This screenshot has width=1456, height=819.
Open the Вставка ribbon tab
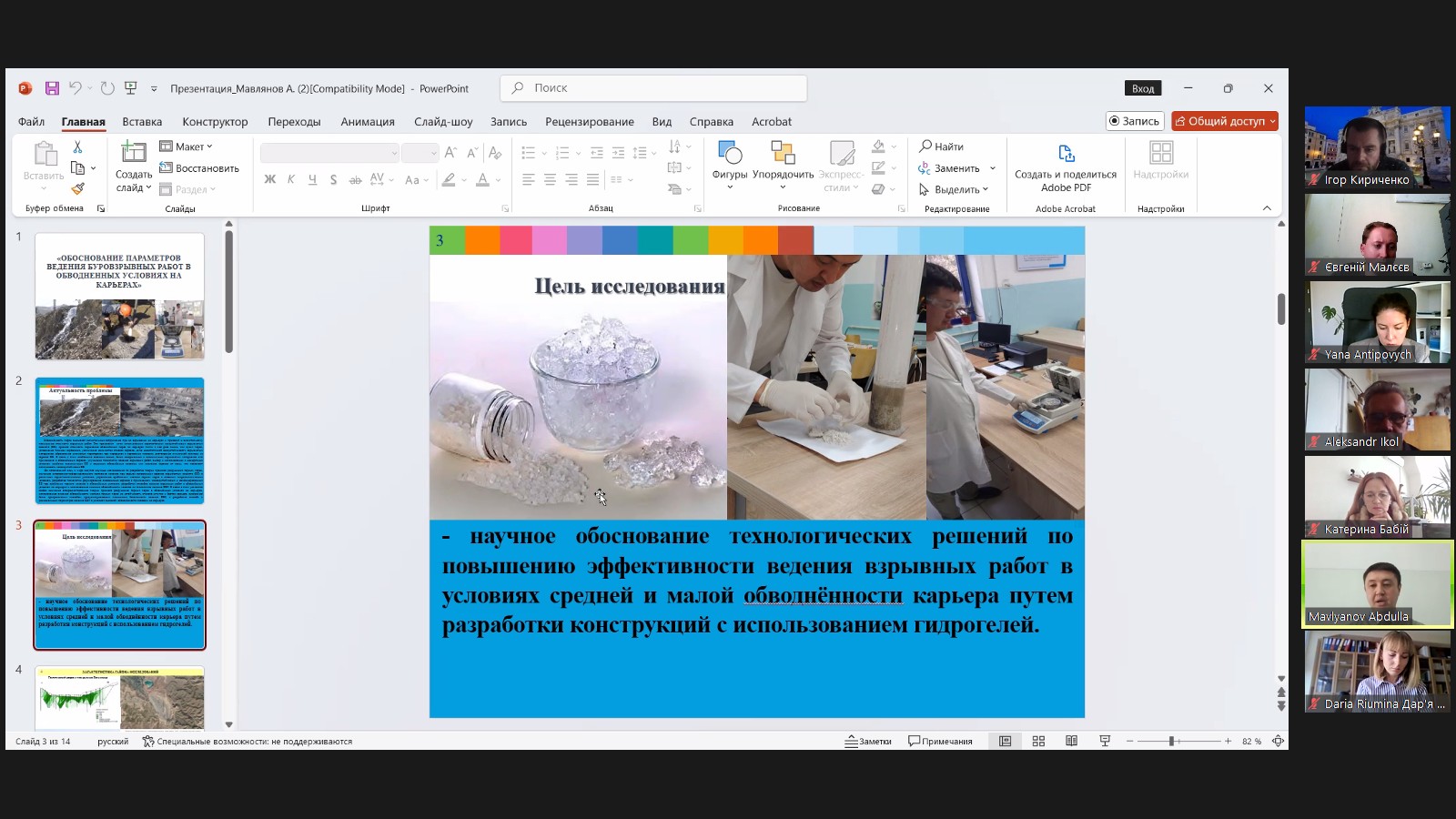pos(142,122)
